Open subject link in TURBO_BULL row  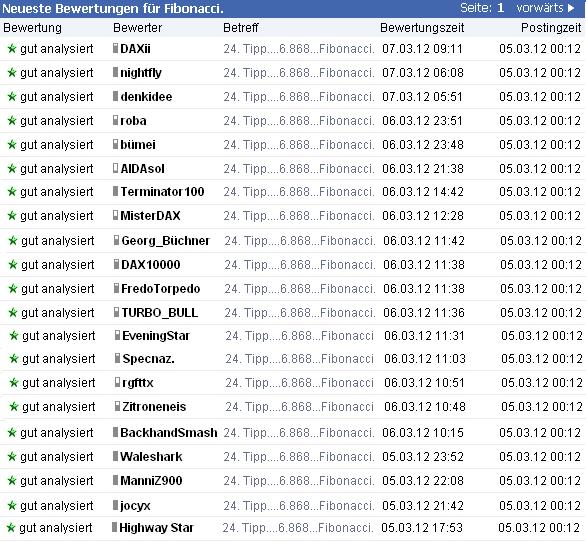click(300, 312)
